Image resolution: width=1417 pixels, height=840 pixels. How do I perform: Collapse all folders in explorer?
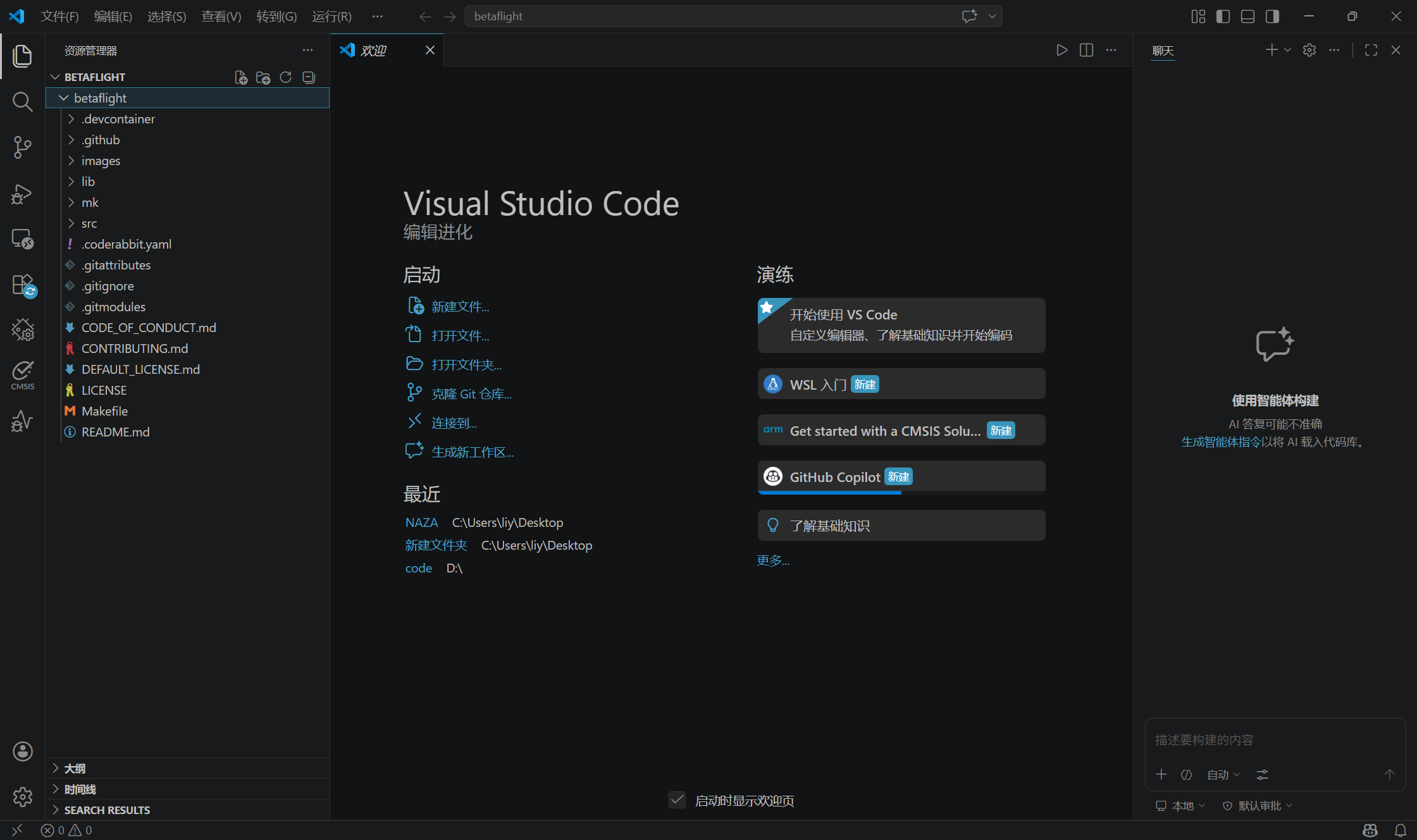(308, 77)
